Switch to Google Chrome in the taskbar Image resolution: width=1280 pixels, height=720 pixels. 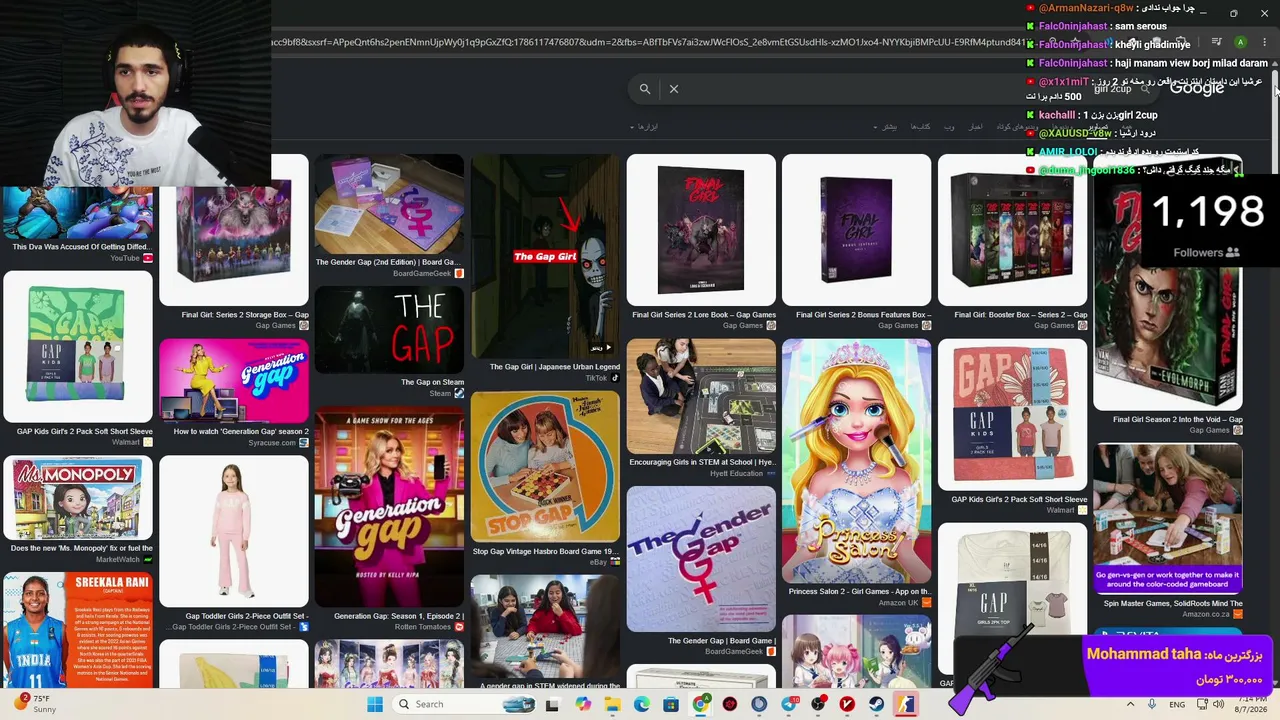click(x=700, y=704)
